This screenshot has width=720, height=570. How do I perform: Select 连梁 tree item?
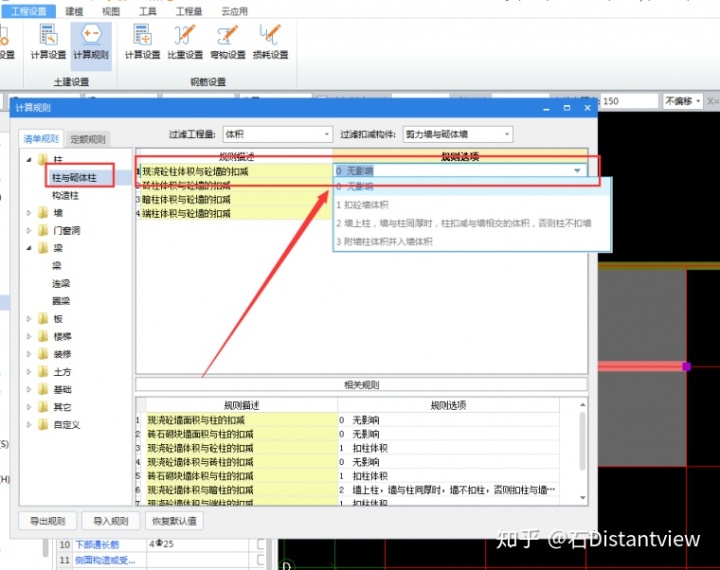61,283
